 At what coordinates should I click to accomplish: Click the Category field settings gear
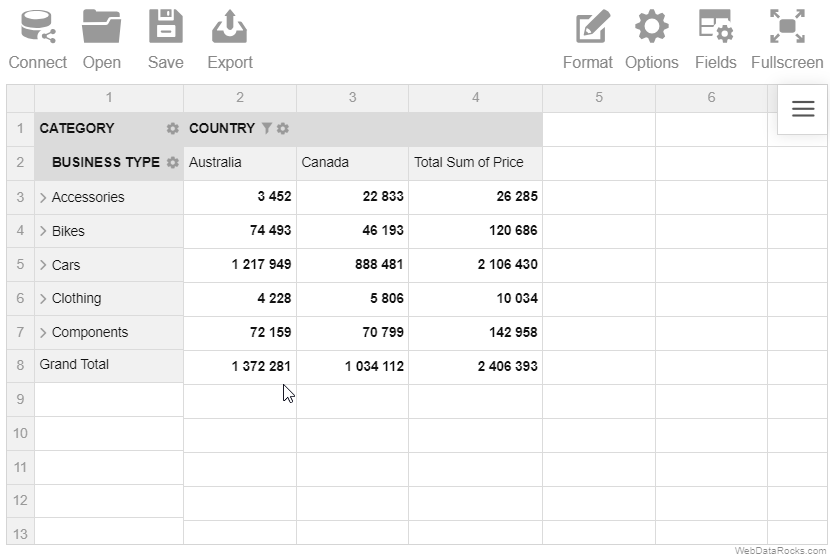(x=173, y=129)
